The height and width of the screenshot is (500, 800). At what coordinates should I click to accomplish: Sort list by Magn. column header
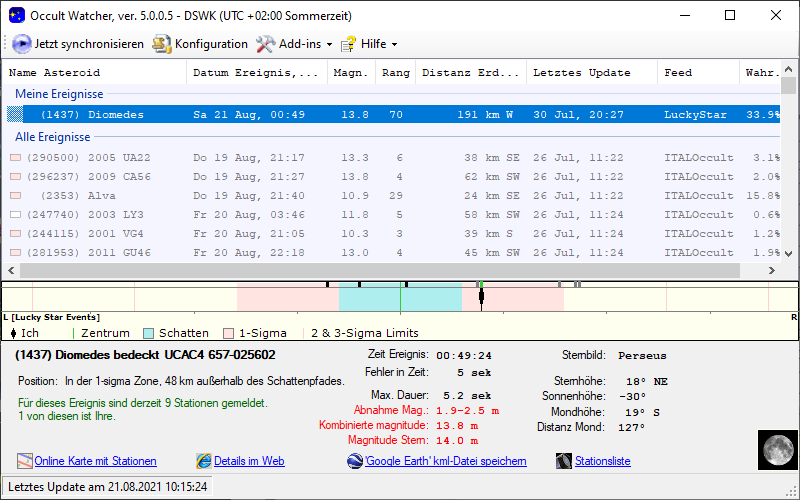coord(350,73)
